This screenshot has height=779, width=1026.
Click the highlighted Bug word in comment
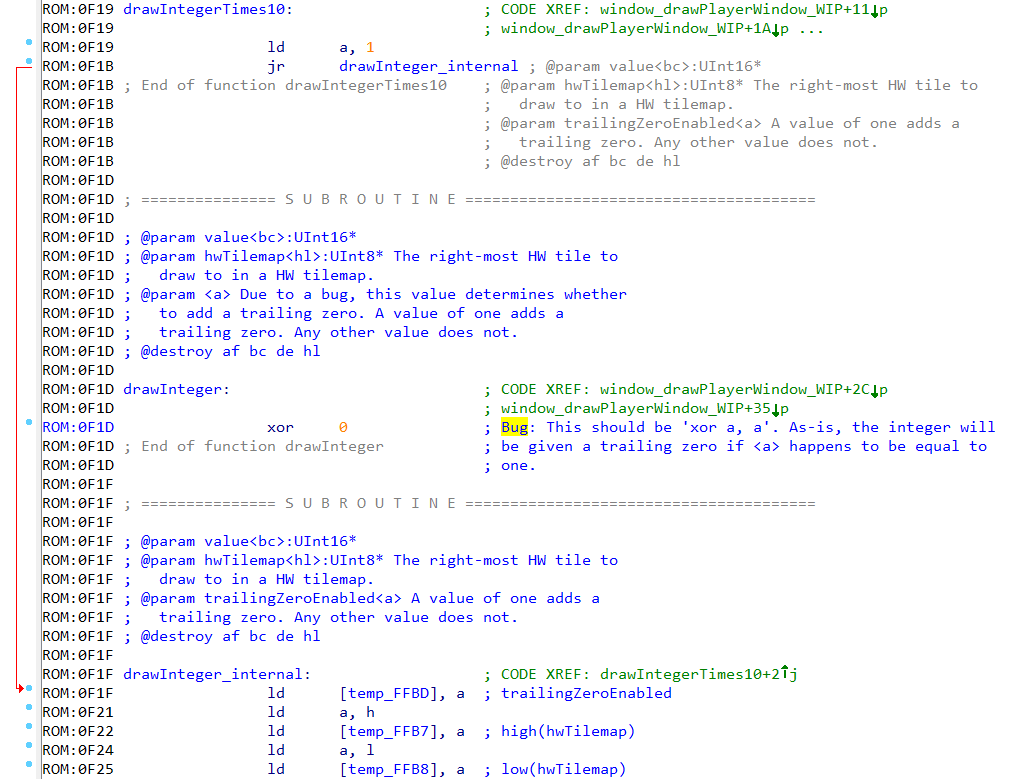(x=514, y=427)
